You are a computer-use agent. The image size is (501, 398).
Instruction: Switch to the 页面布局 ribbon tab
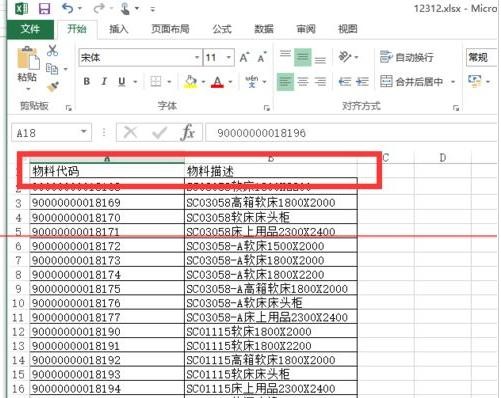click(170, 29)
